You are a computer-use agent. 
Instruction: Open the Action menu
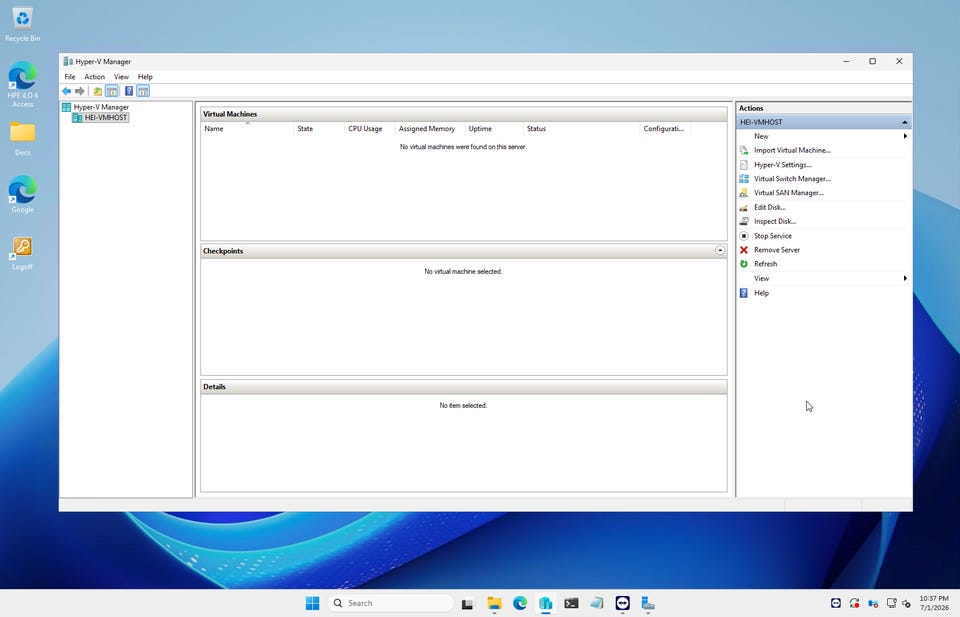point(94,77)
